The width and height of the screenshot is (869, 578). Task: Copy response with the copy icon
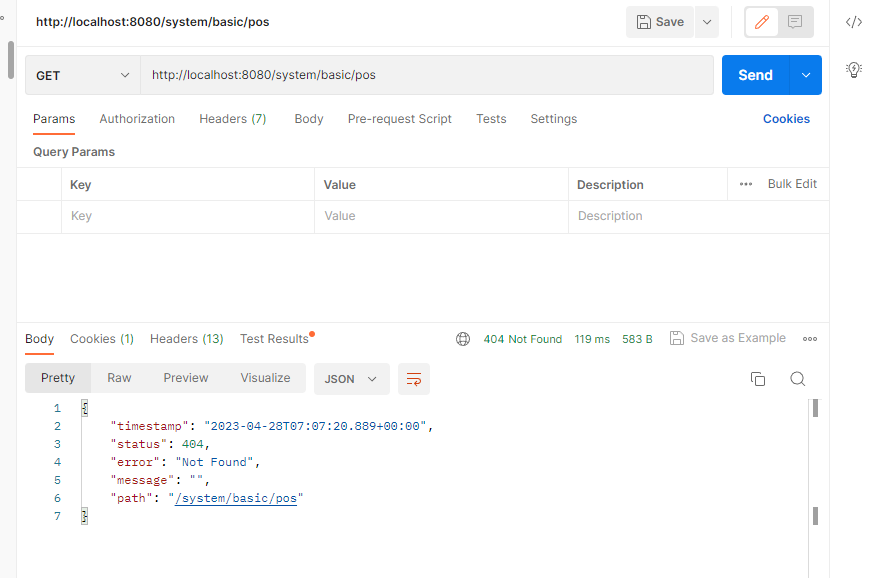click(x=758, y=379)
